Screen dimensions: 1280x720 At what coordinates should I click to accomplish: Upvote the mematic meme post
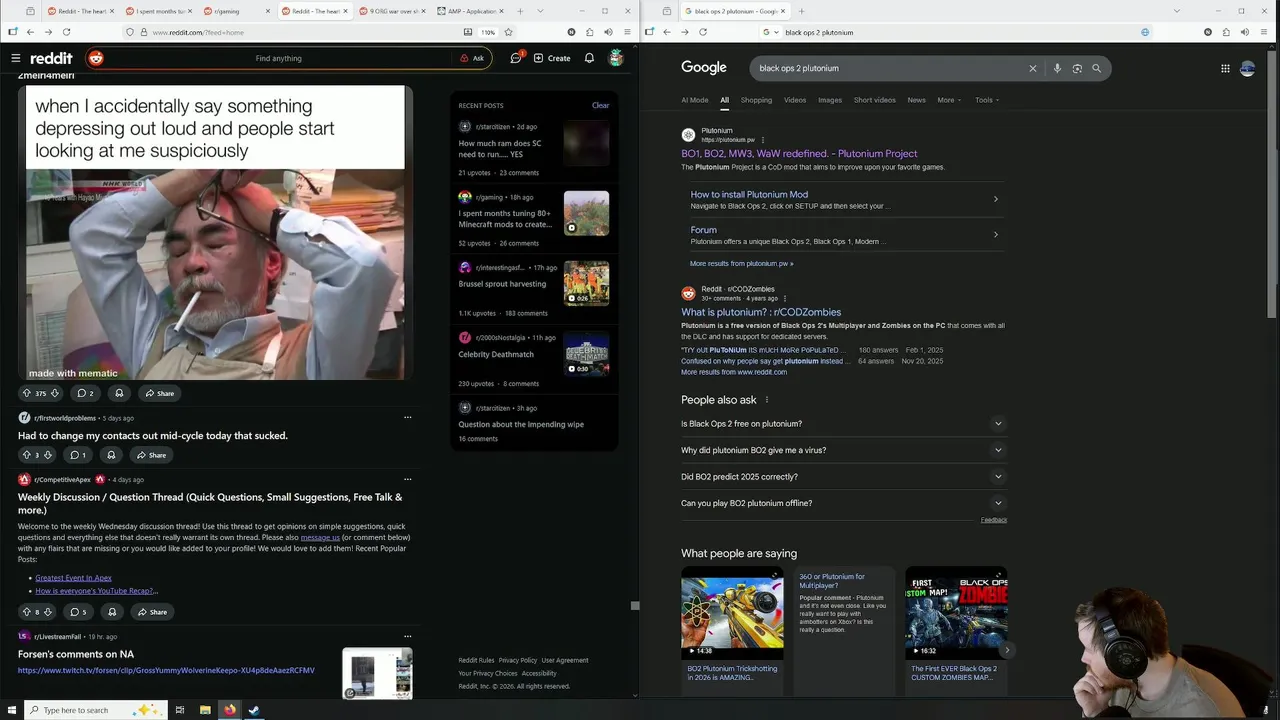(x=27, y=393)
